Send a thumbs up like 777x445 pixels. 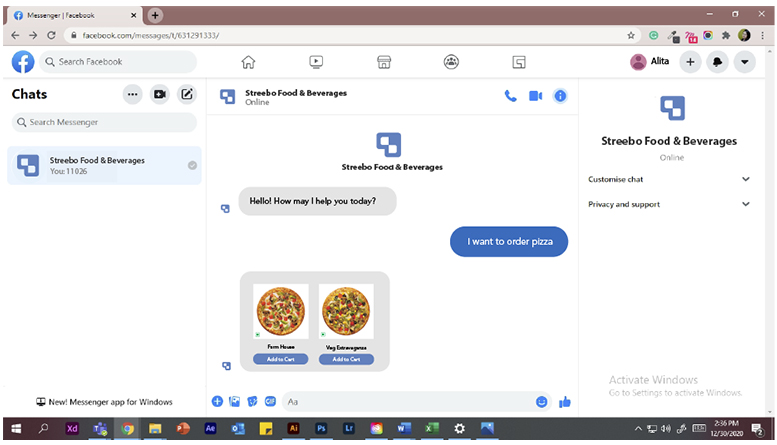pos(564,402)
